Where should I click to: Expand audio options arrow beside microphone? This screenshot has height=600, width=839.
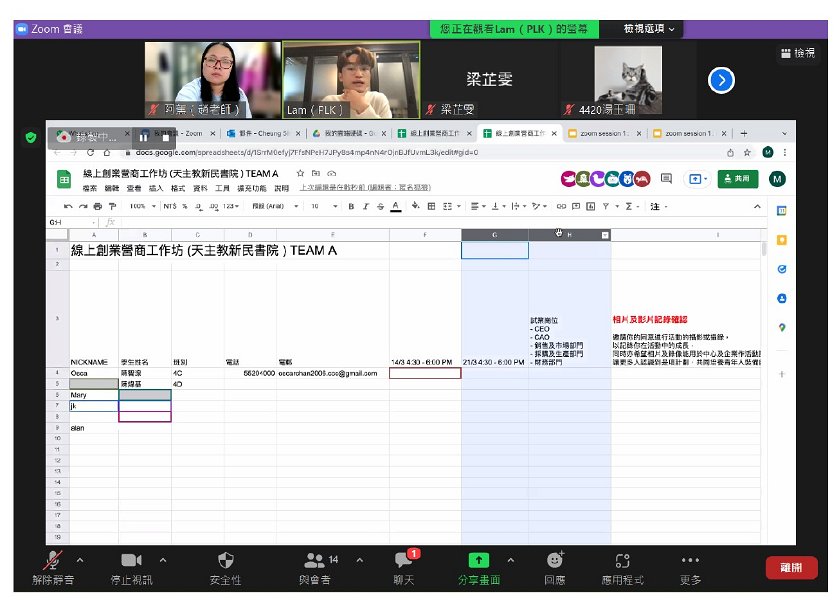pos(80,560)
